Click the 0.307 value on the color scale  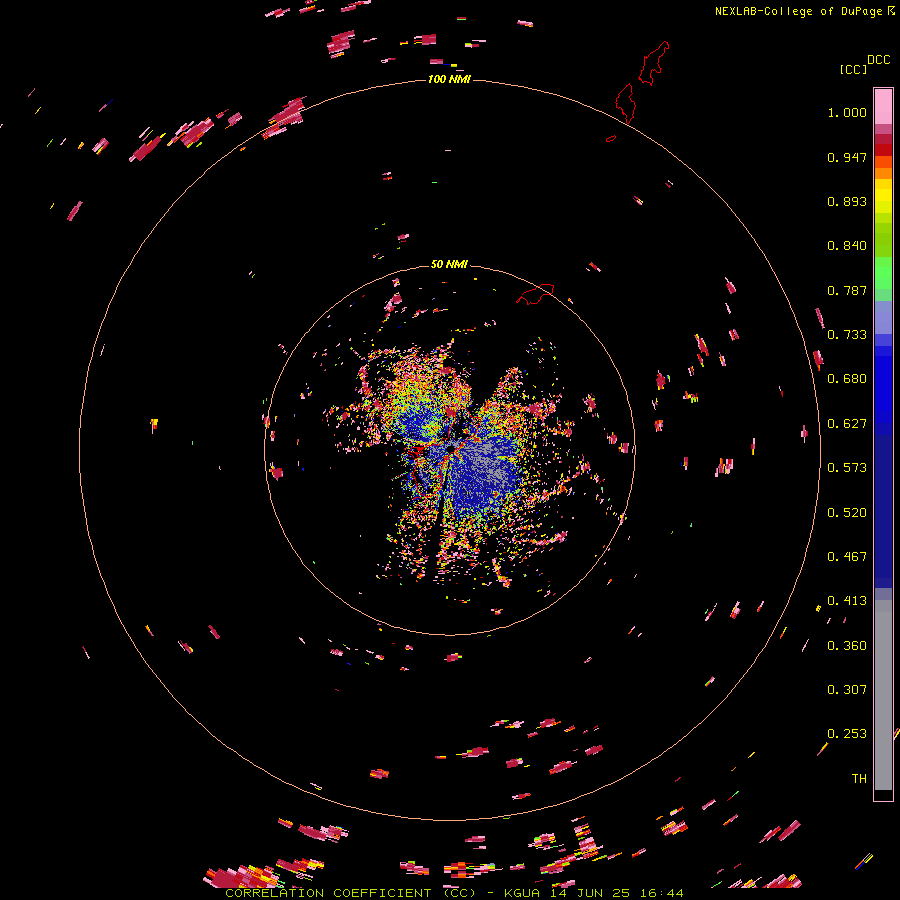click(847, 690)
